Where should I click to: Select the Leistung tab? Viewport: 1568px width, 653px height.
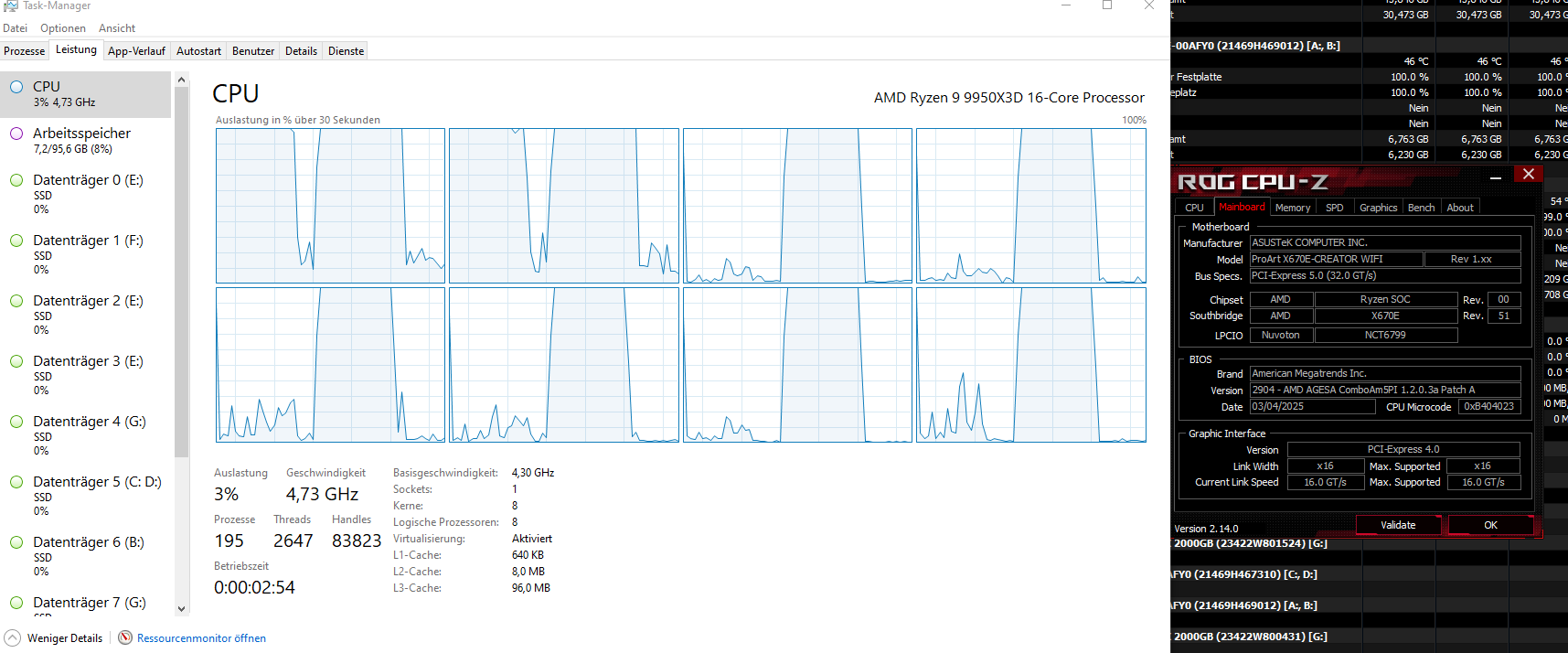coord(76,50)
